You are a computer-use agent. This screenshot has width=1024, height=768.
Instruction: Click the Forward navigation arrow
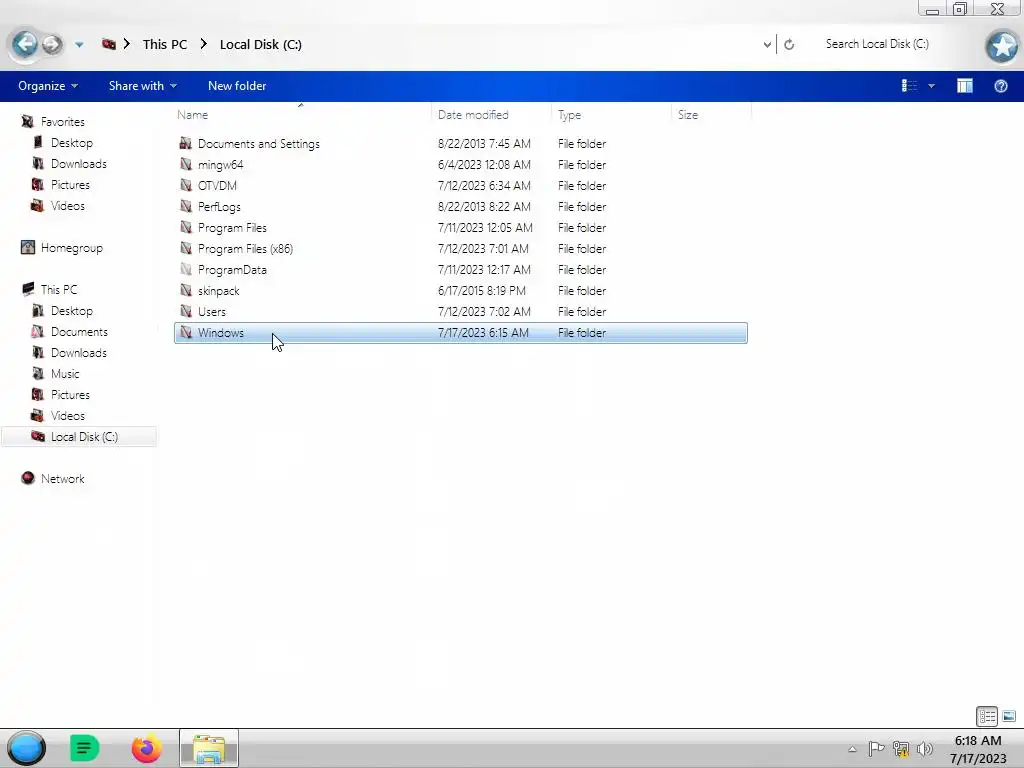click(52, 44)
